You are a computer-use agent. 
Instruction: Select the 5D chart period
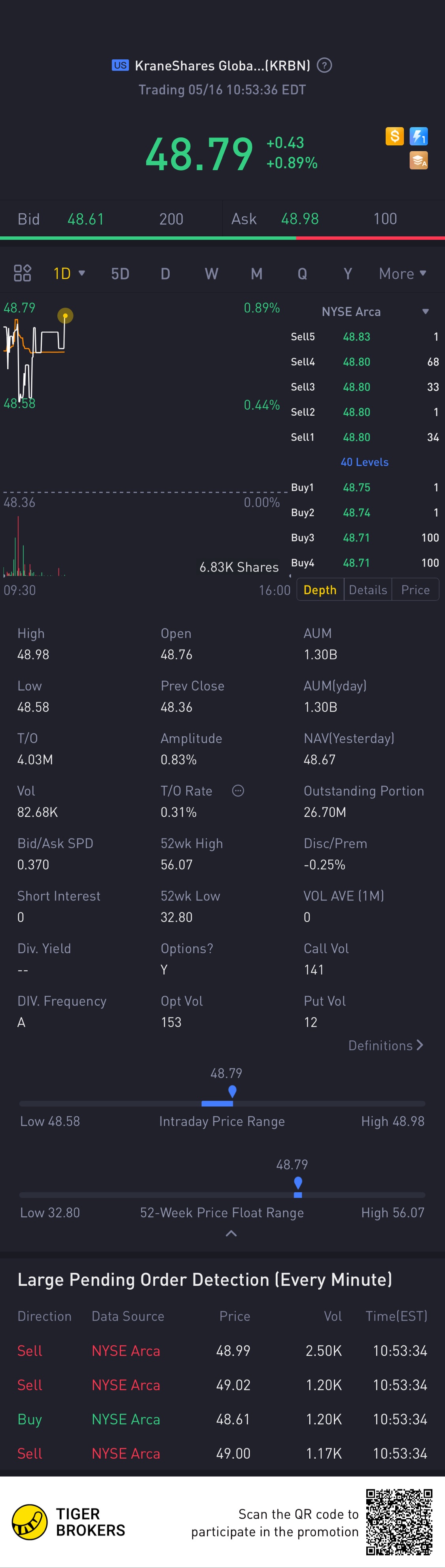pyautogui.click(x=120, y=273)
